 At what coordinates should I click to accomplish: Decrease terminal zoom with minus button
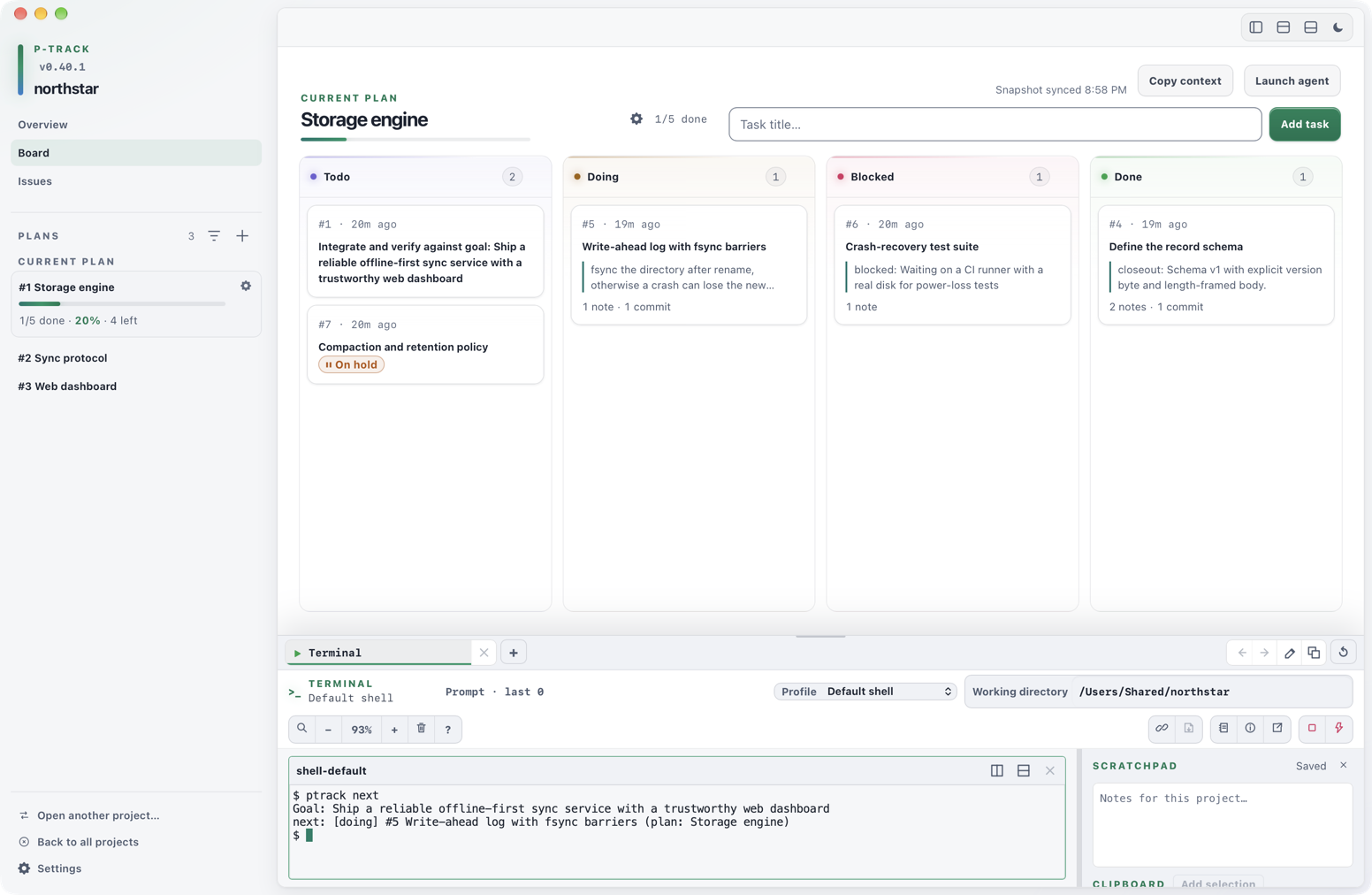(x=328, y=730)
